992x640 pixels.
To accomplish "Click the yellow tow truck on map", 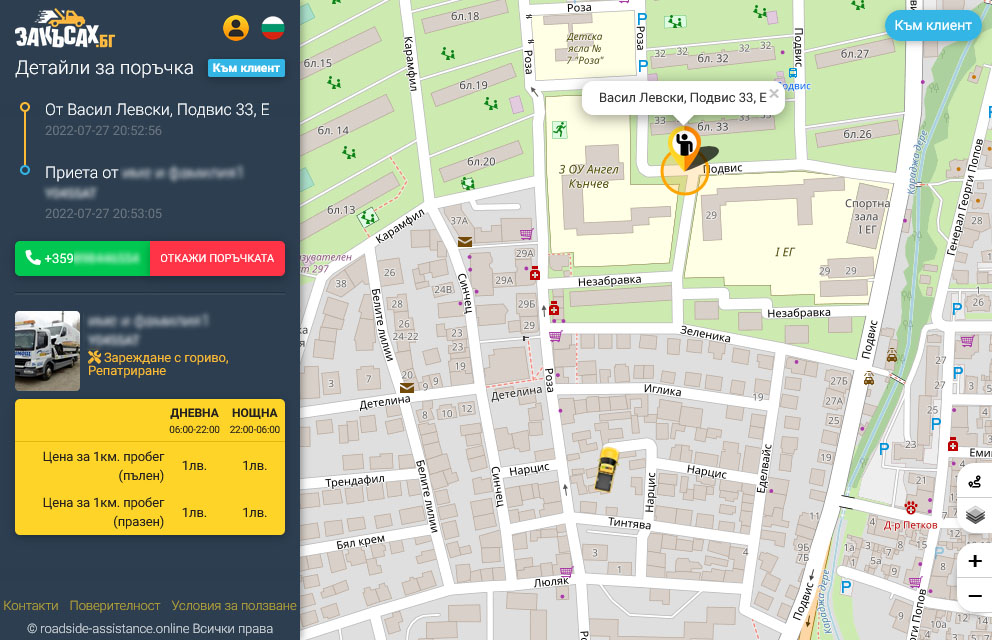I will tap(607, 469).
